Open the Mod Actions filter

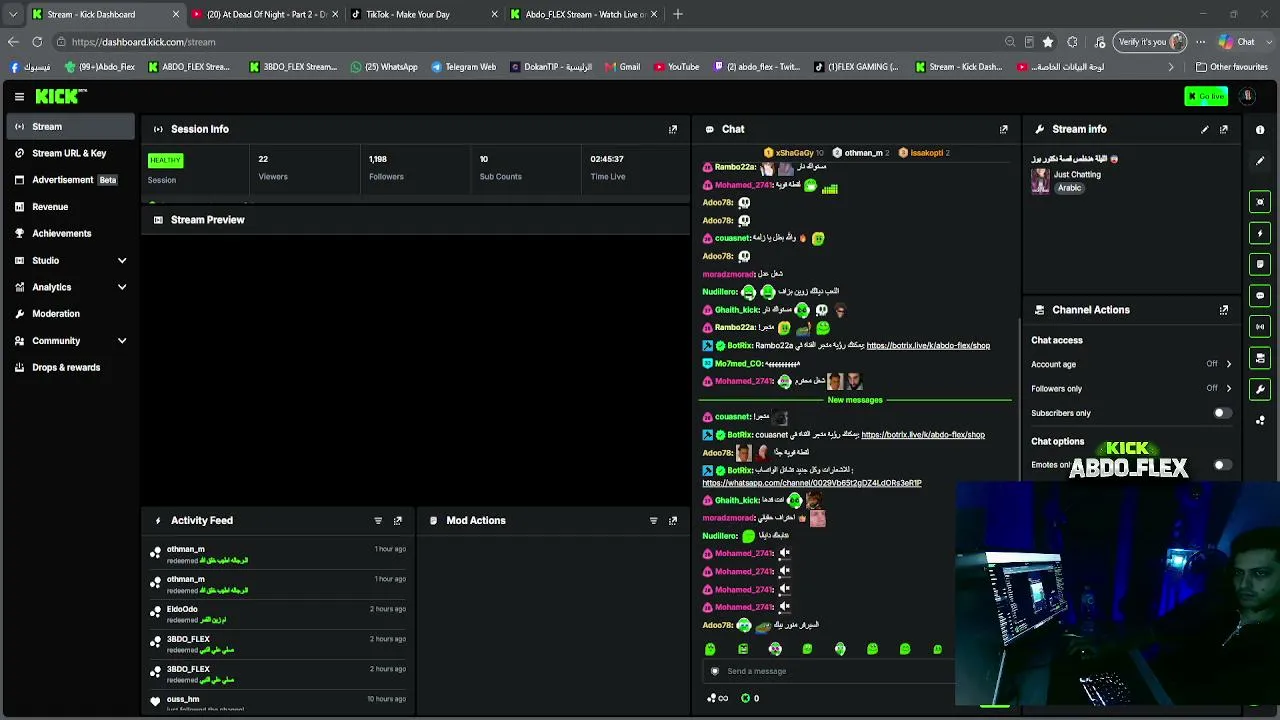(654, 521)
